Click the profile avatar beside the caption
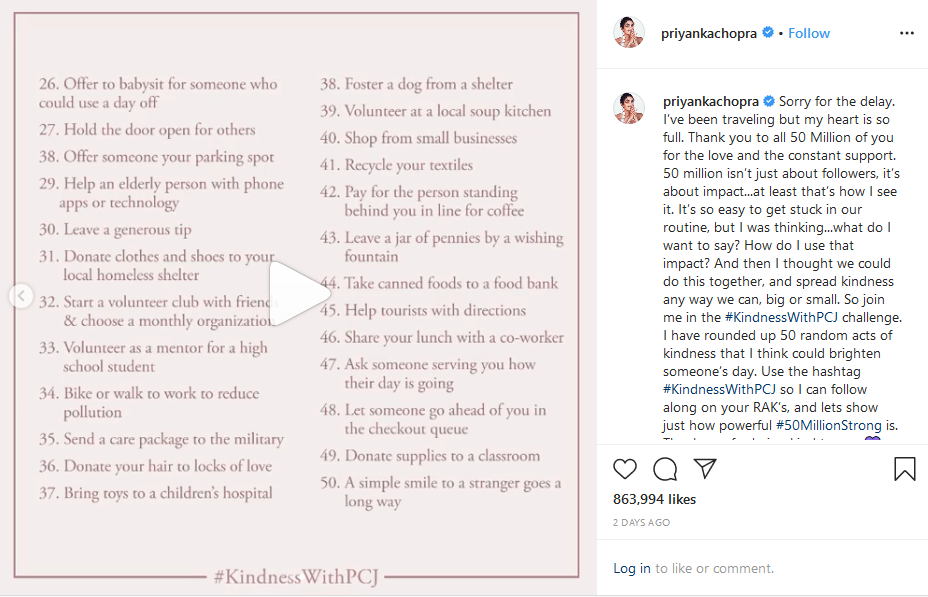 (629, 108)
